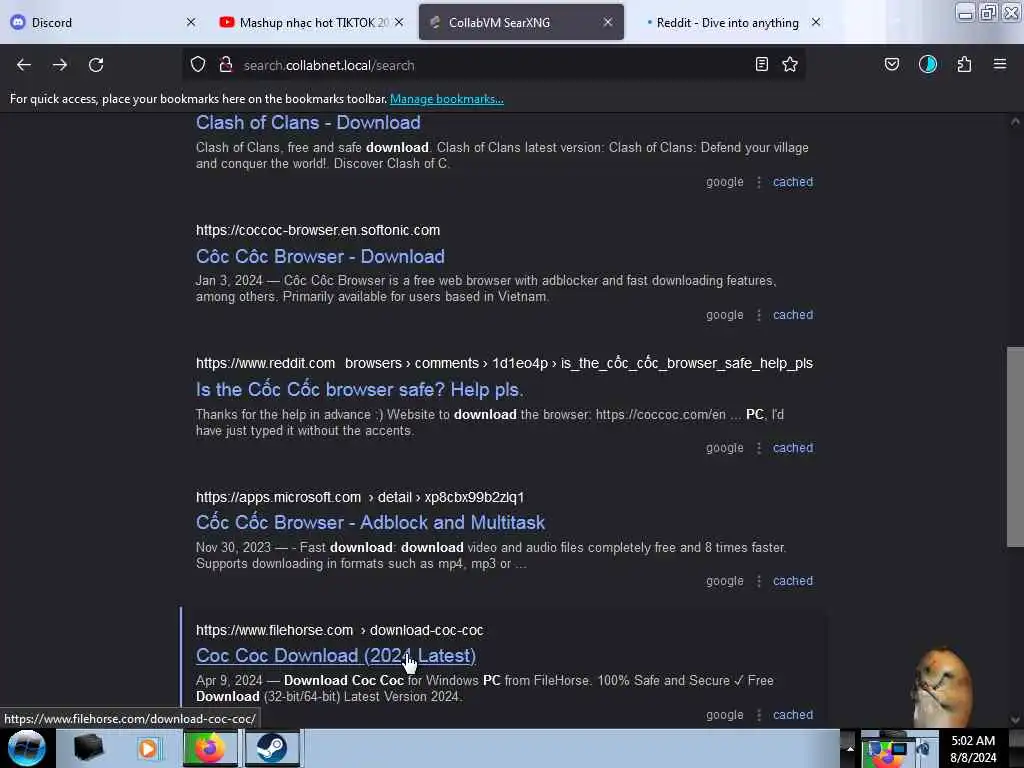This screenshot has height=768, width=1024.
Task: Open 'Is the Cốc Cốc browser safe?' result
Action: click(359, 390)
